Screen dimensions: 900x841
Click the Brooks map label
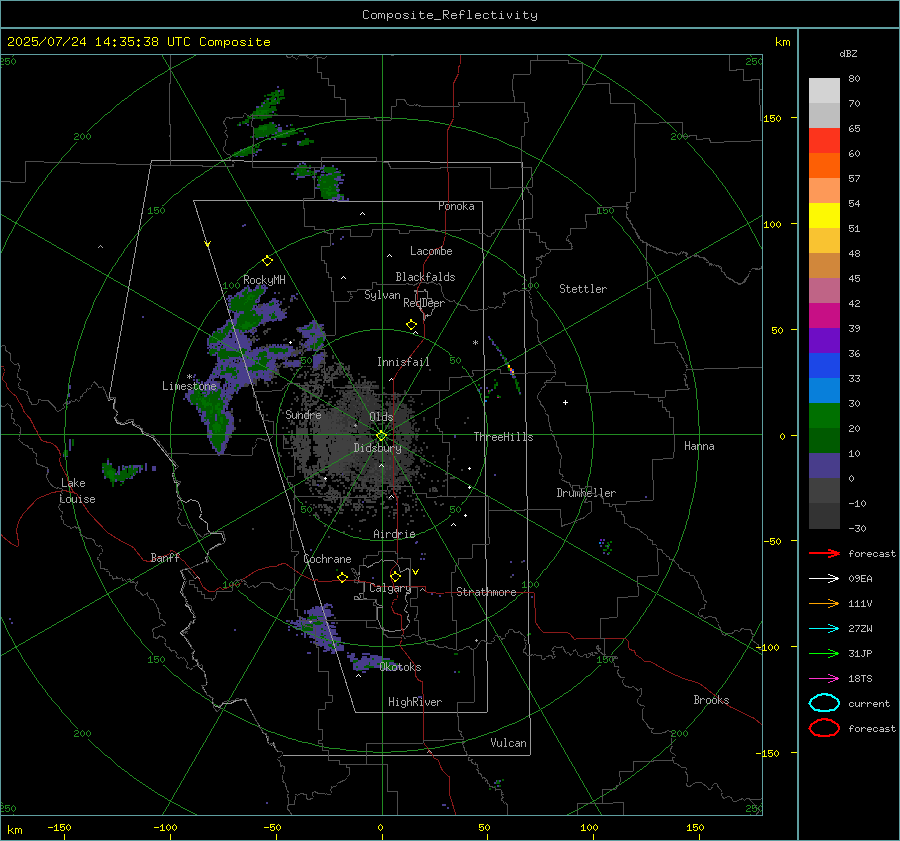point(711,700)
